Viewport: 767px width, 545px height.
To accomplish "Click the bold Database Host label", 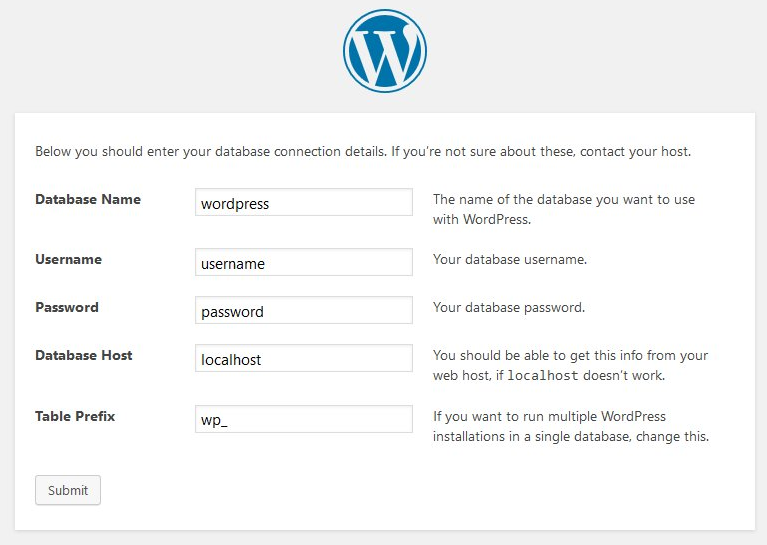I will pyautogui.click(x=84, y=355).
